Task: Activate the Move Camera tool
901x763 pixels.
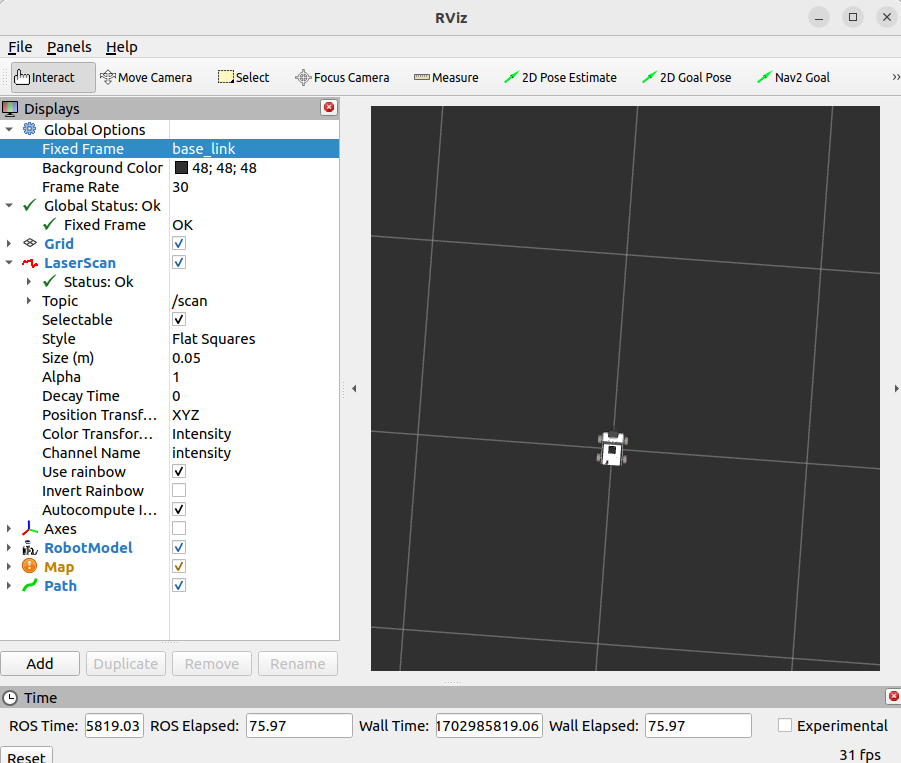Action: (x=146, y=77)
